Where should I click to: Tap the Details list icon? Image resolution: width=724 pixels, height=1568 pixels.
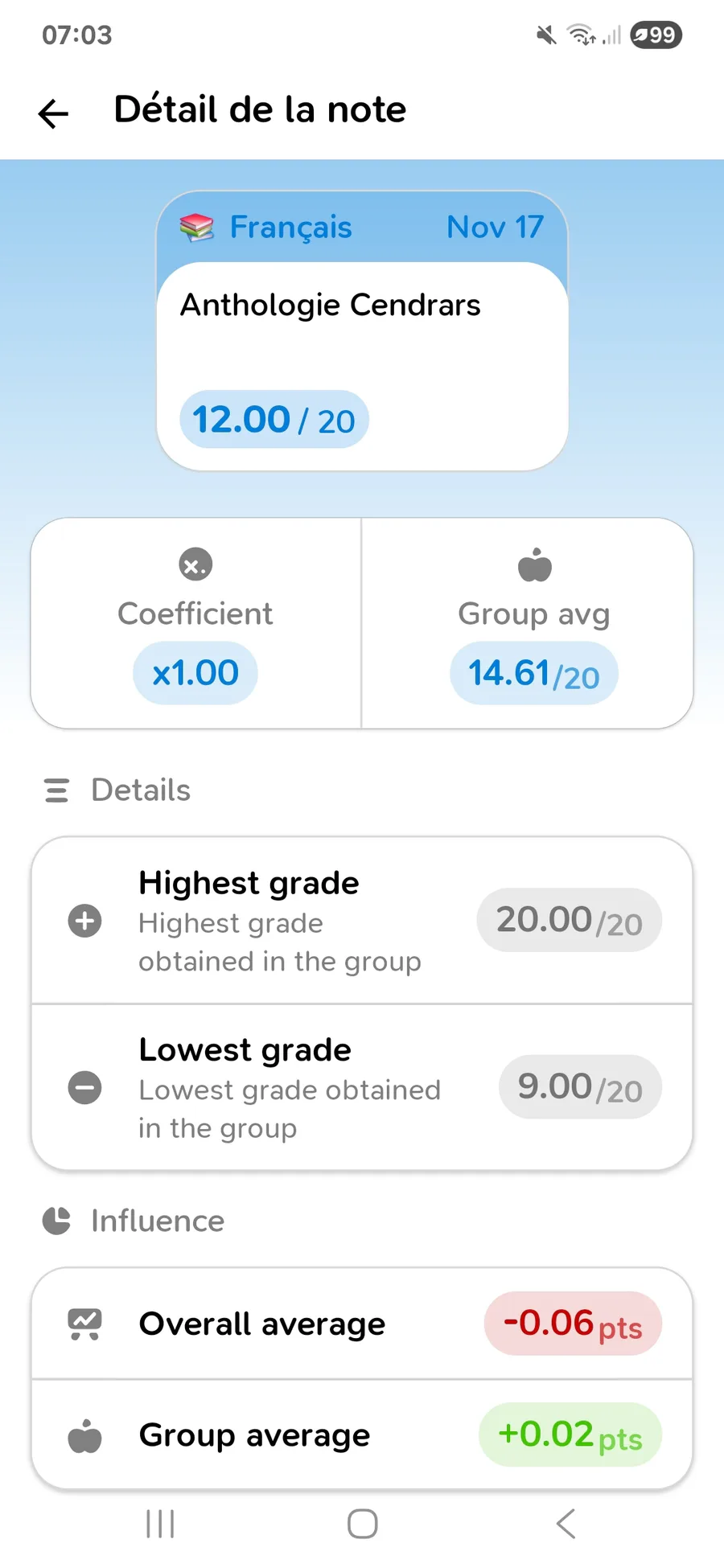[56, 790]
